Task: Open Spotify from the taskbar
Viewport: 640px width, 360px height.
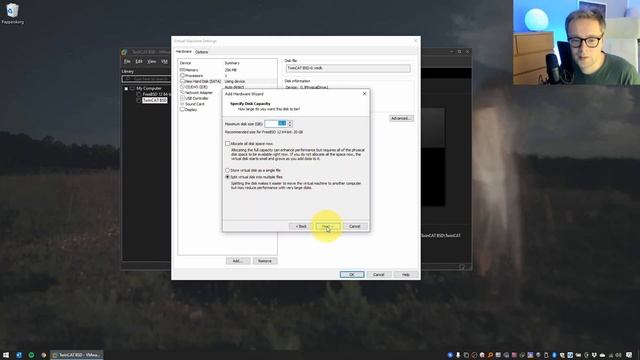Action: pos(31,355)
